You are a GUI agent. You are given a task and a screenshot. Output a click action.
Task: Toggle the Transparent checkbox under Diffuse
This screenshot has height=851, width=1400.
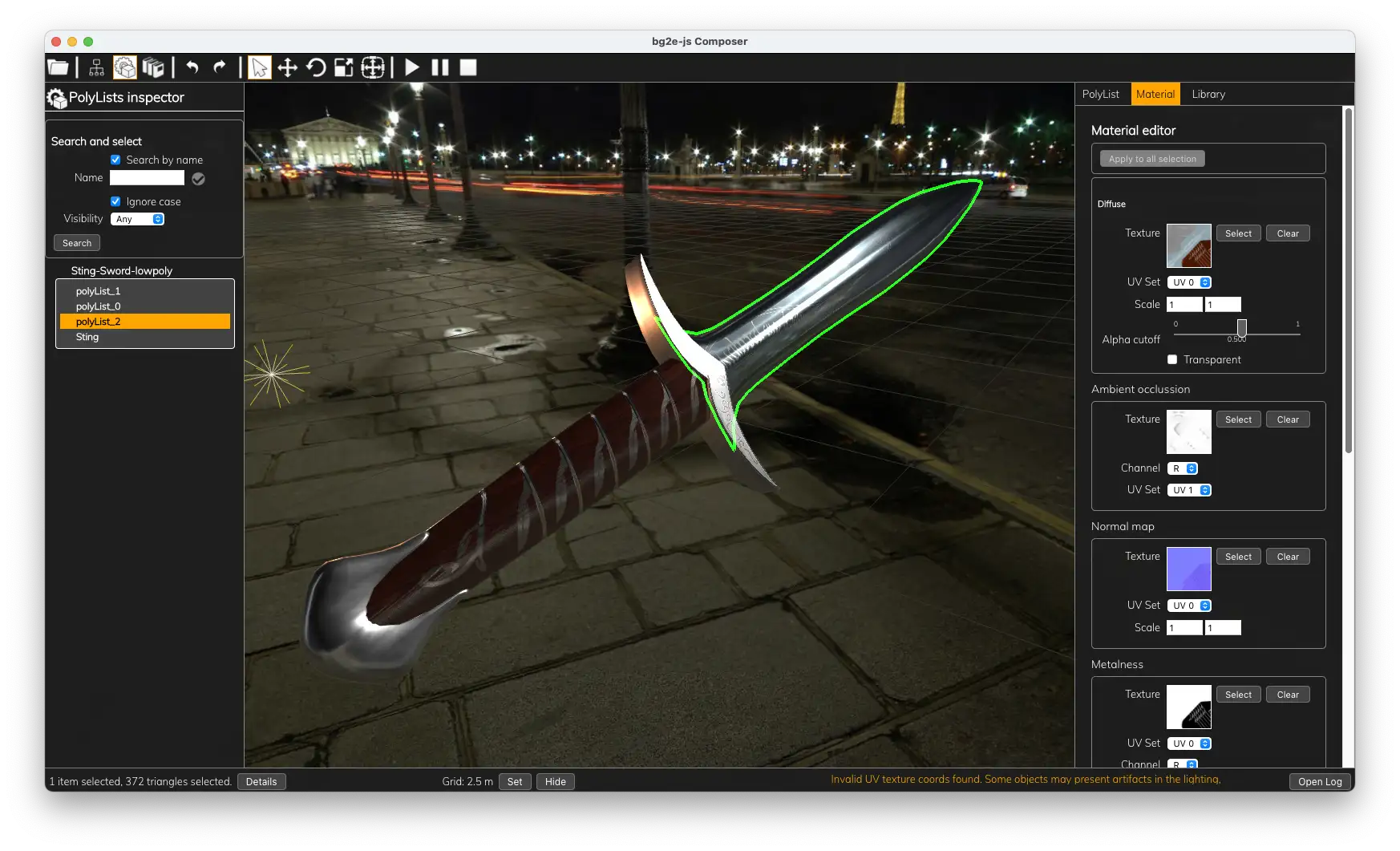coord(1172,359)
